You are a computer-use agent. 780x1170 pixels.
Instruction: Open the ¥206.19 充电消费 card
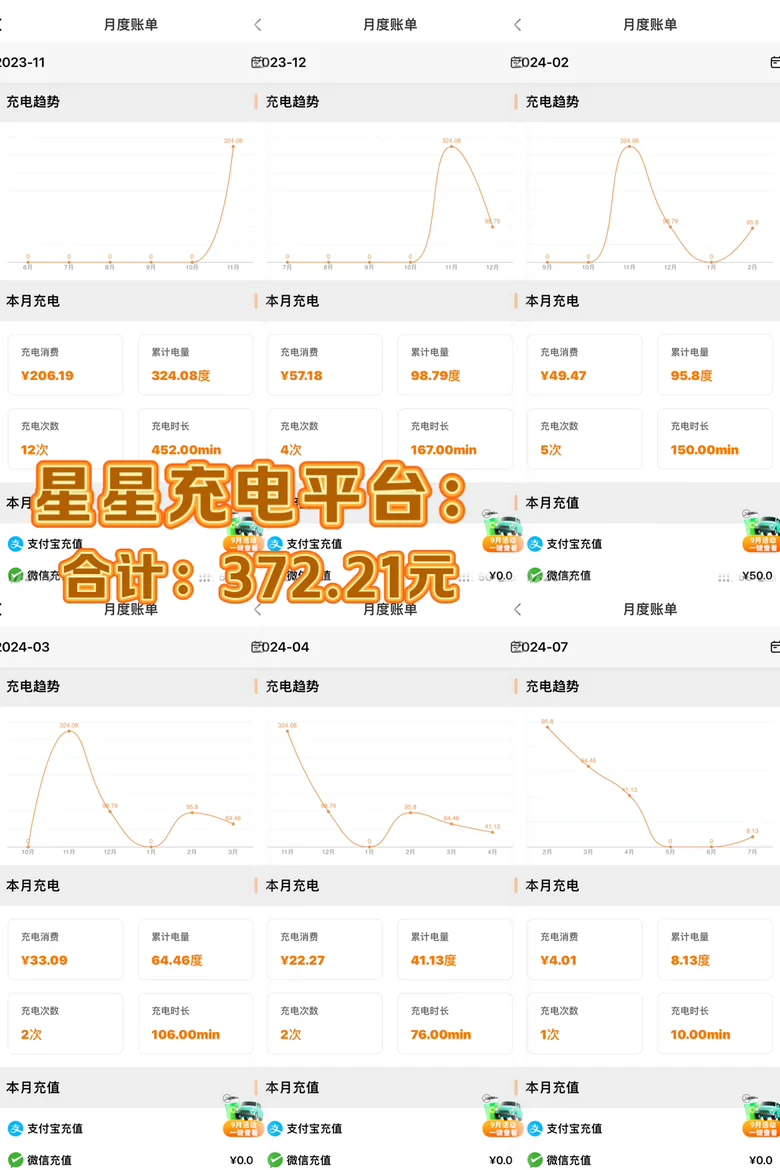(x=65, y=365)
